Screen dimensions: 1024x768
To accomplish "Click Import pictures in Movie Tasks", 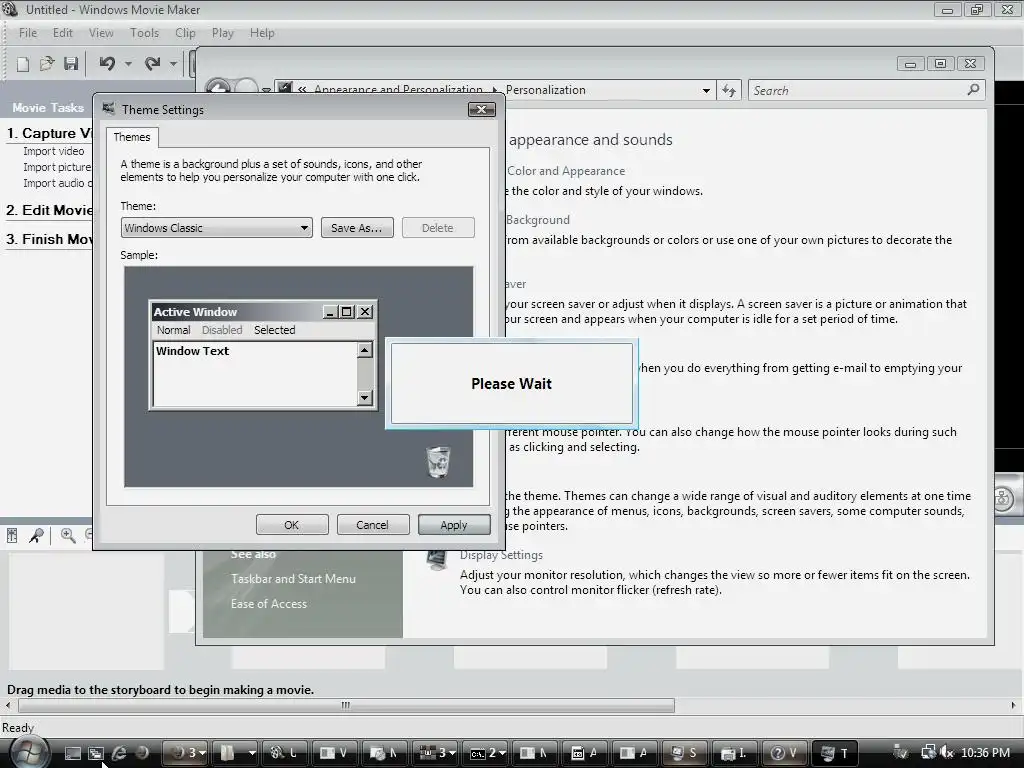I will point(57,167).
